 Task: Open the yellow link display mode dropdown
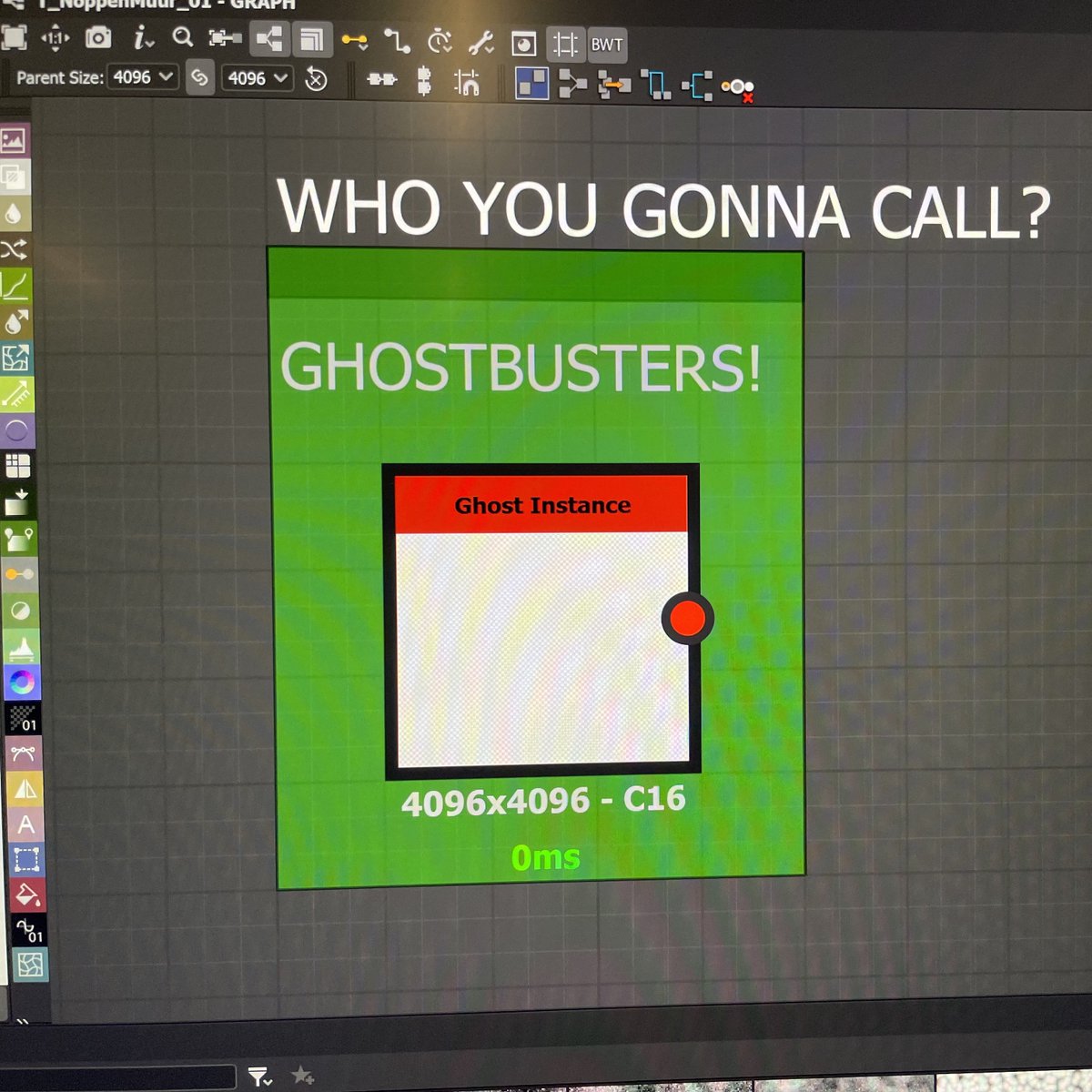pyautogui.click(x=355, y=41)
